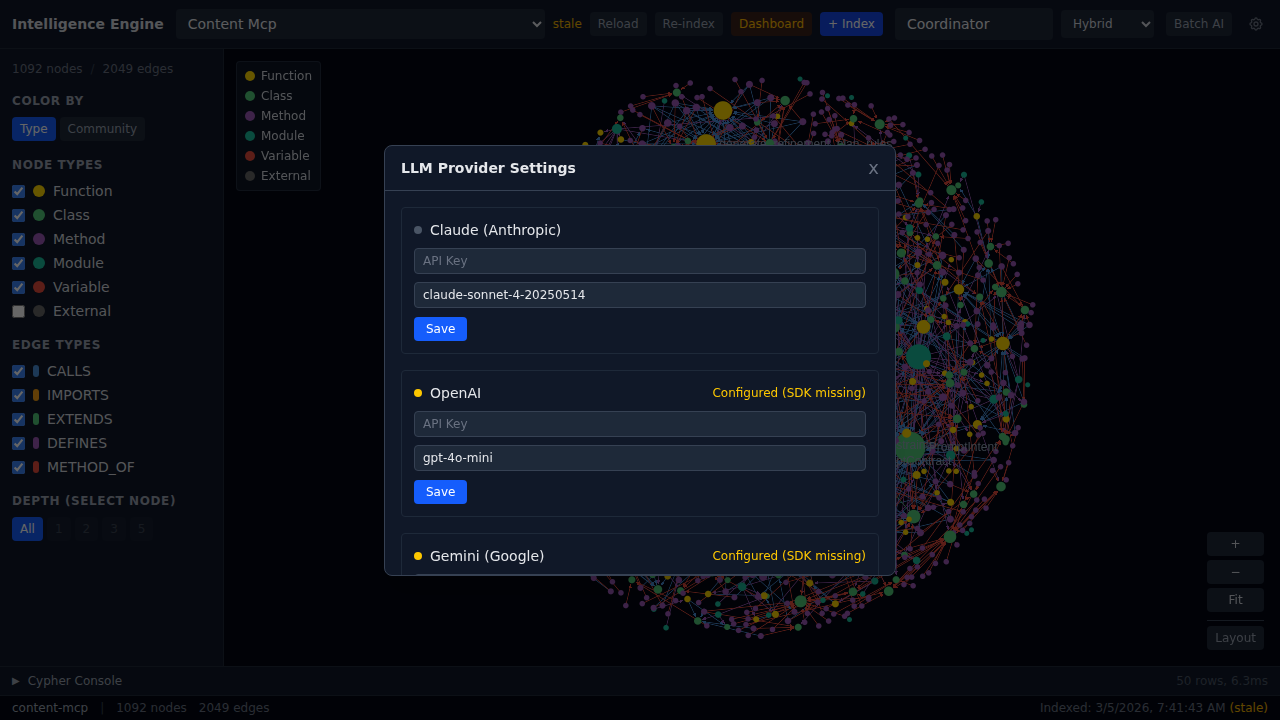
Task: Save the OpenAI provider settings
Action: click(440, 492)
